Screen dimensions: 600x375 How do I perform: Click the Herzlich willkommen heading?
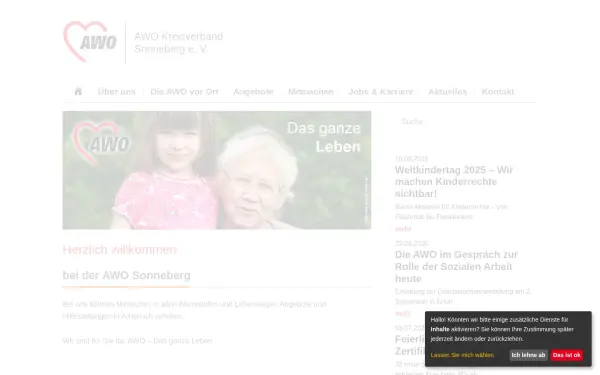coord(120,249)
